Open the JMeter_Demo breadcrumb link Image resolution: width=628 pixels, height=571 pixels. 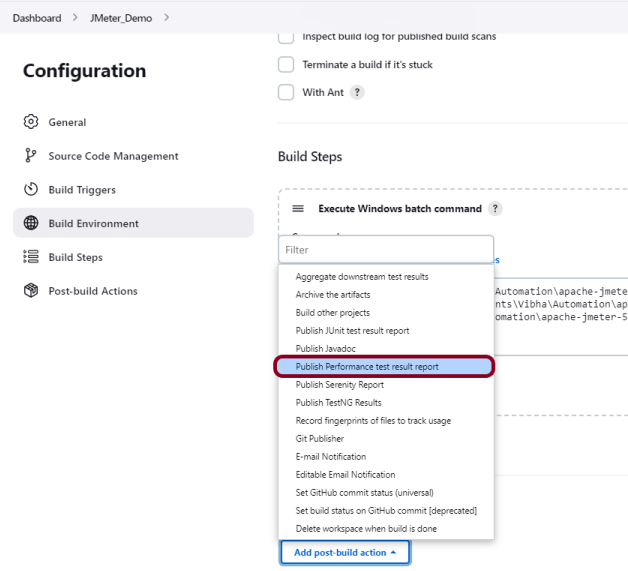(x=119, y=18)
